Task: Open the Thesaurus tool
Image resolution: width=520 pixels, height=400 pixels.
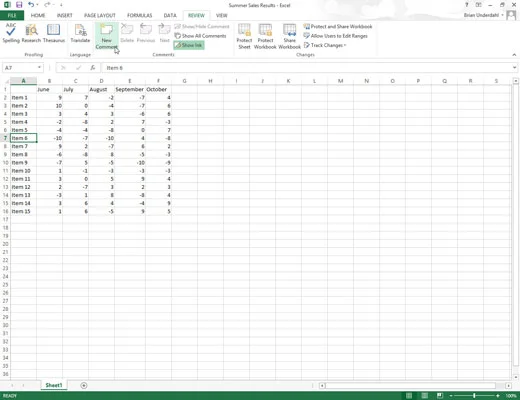Action: (54, 33)
